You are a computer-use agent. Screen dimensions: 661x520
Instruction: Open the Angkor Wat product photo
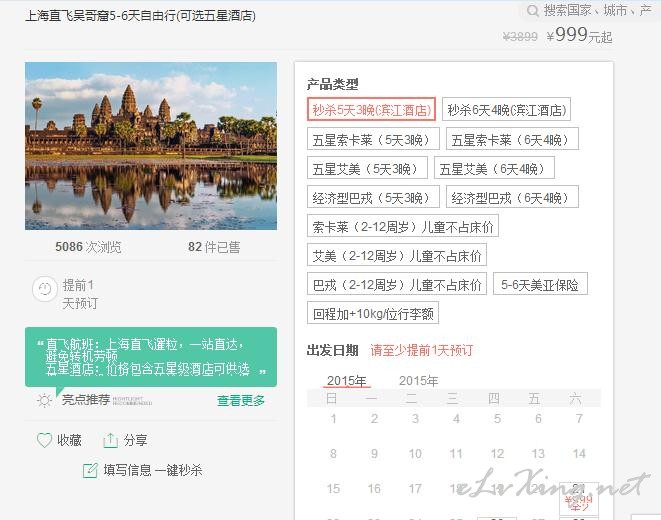(151, 146)
